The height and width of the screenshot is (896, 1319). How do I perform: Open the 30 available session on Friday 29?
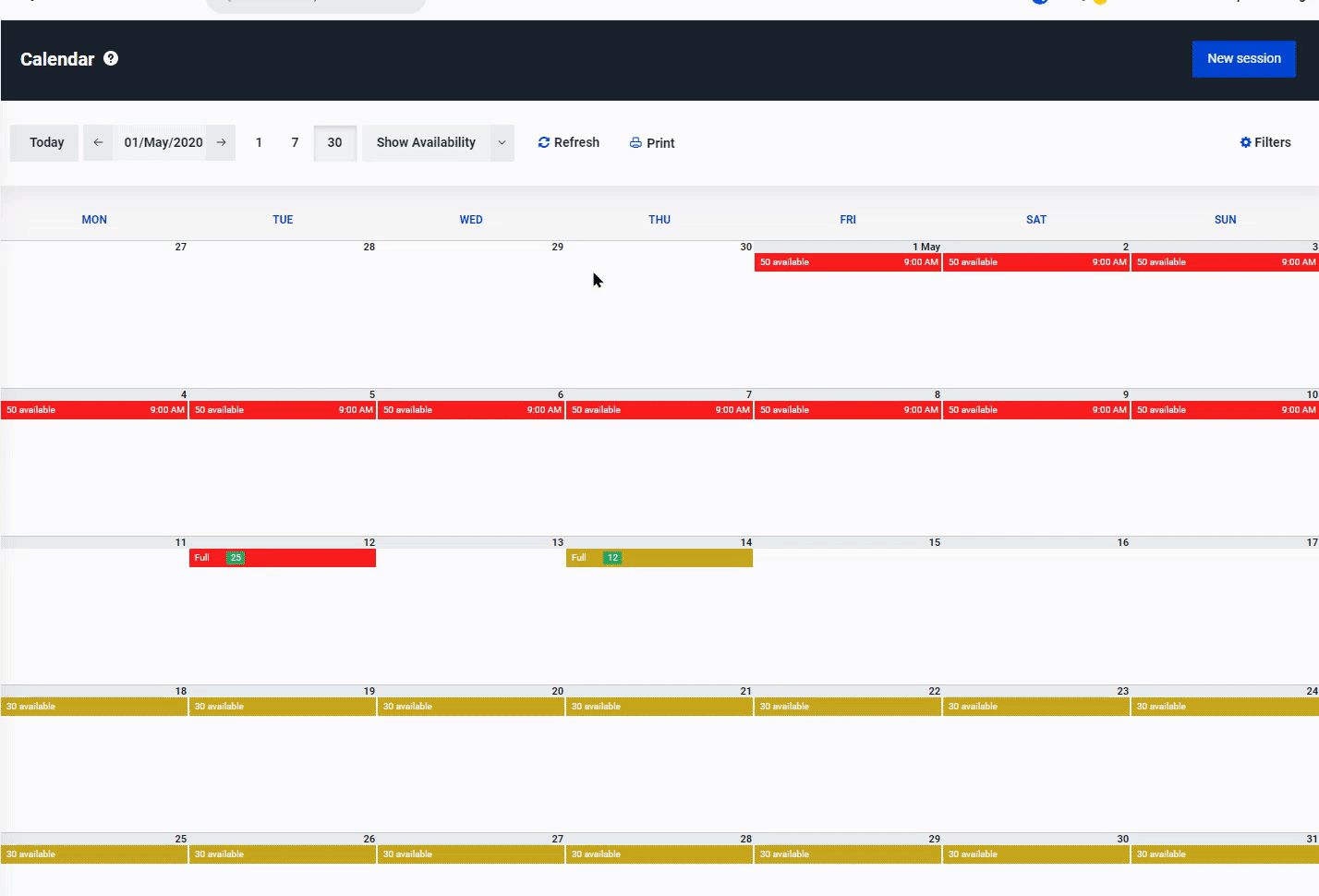pyautogui.click(x=848, y=854)
